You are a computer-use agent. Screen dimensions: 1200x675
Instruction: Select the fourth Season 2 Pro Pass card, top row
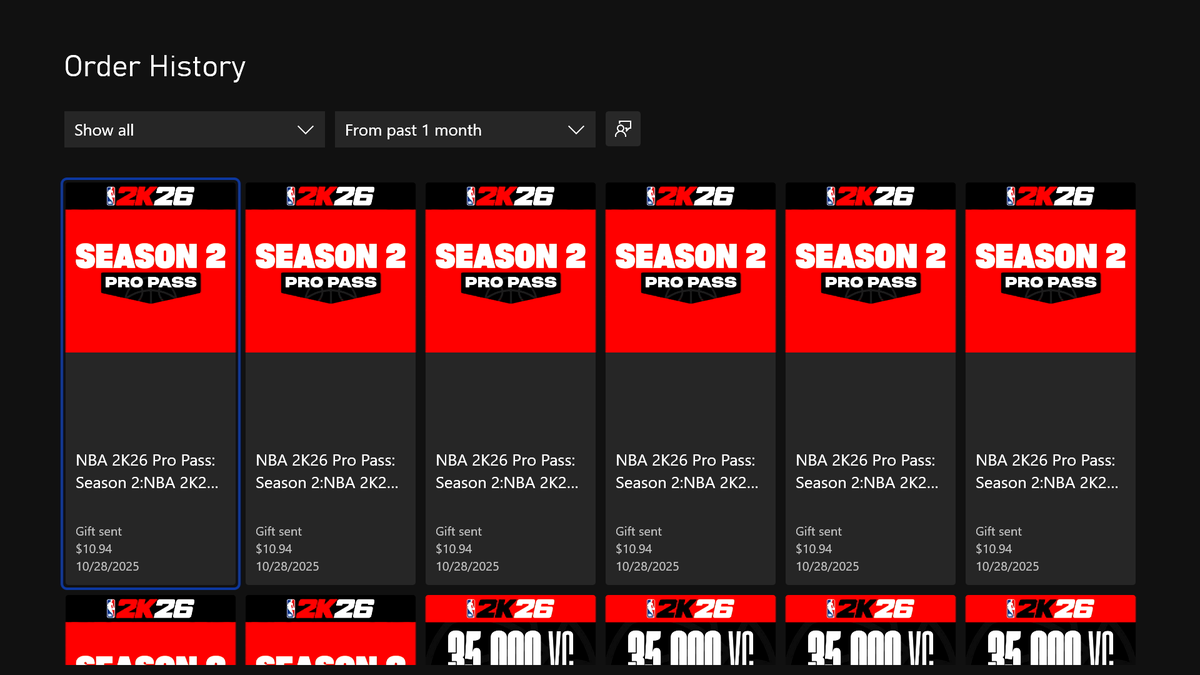pyautogui.click(x=691, y=384)
